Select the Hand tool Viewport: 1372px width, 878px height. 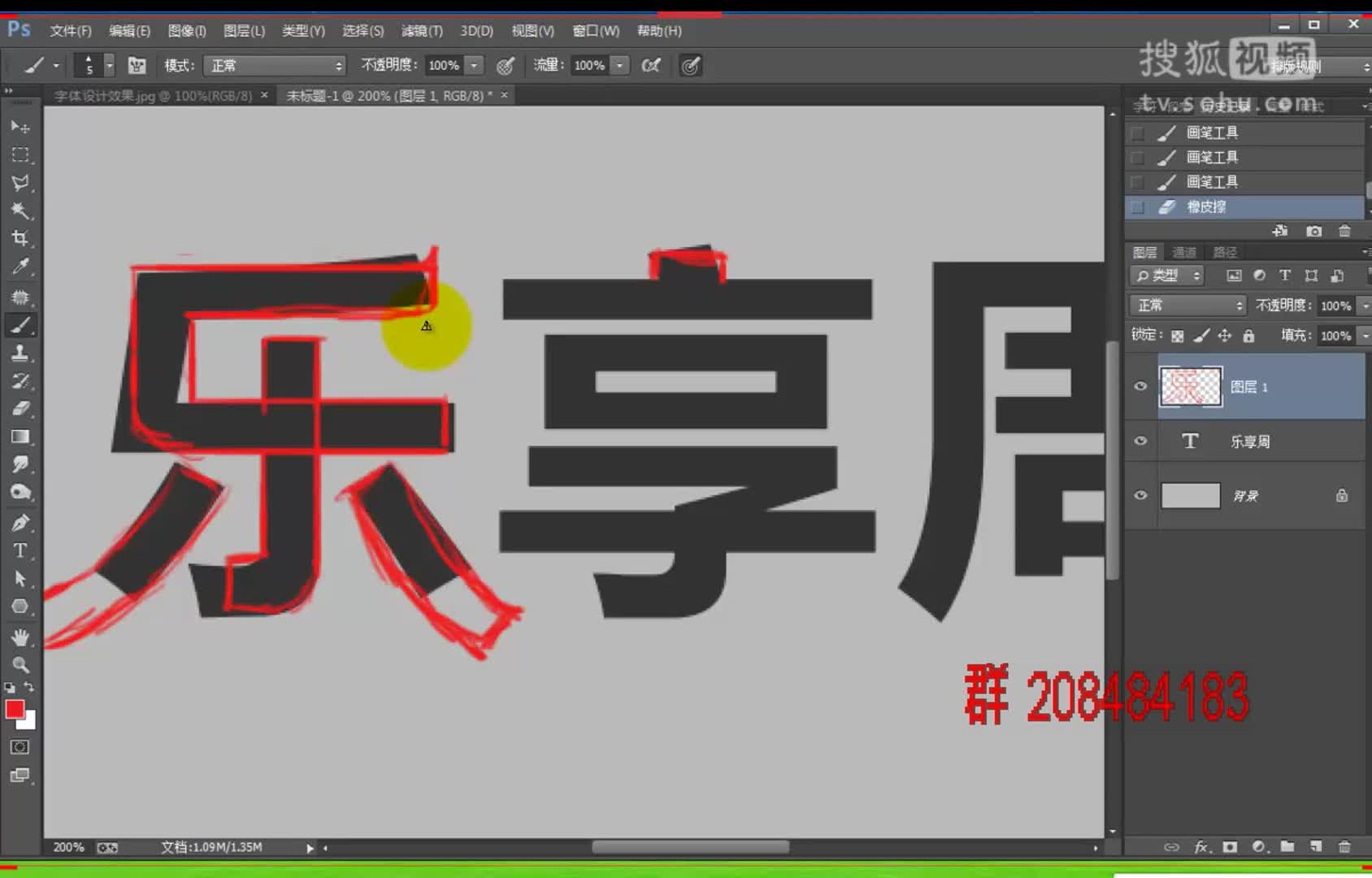(20, 637)
